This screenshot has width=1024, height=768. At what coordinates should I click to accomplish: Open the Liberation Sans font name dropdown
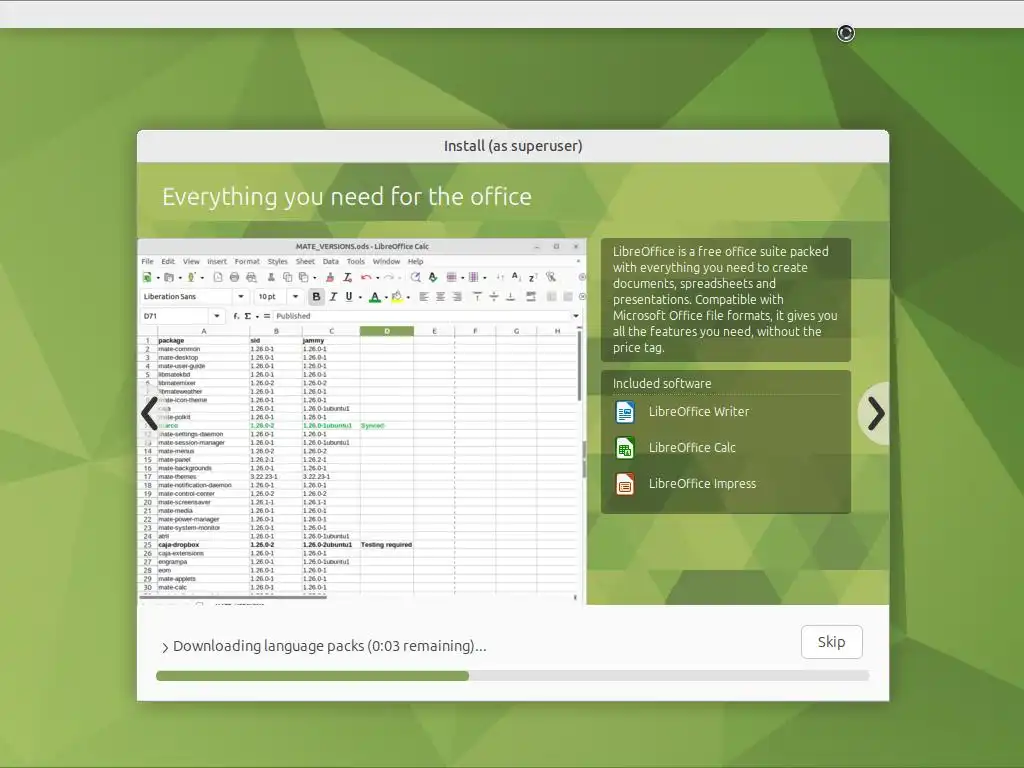(x=240, y=296)
